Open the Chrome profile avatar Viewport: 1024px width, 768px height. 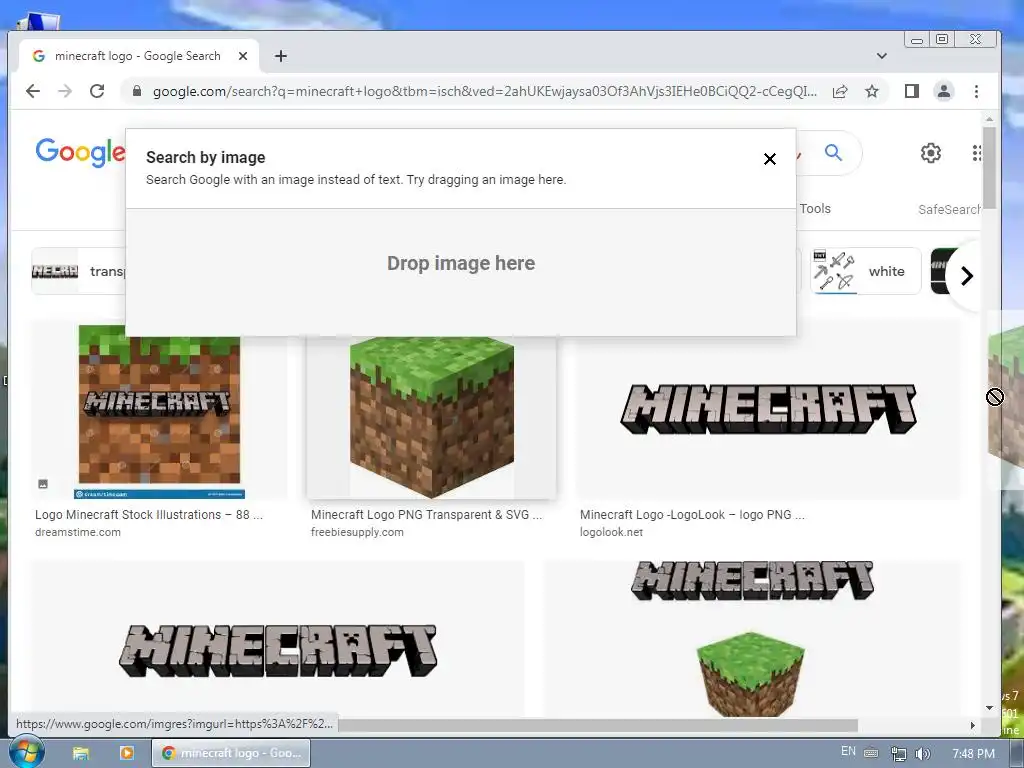944,91
